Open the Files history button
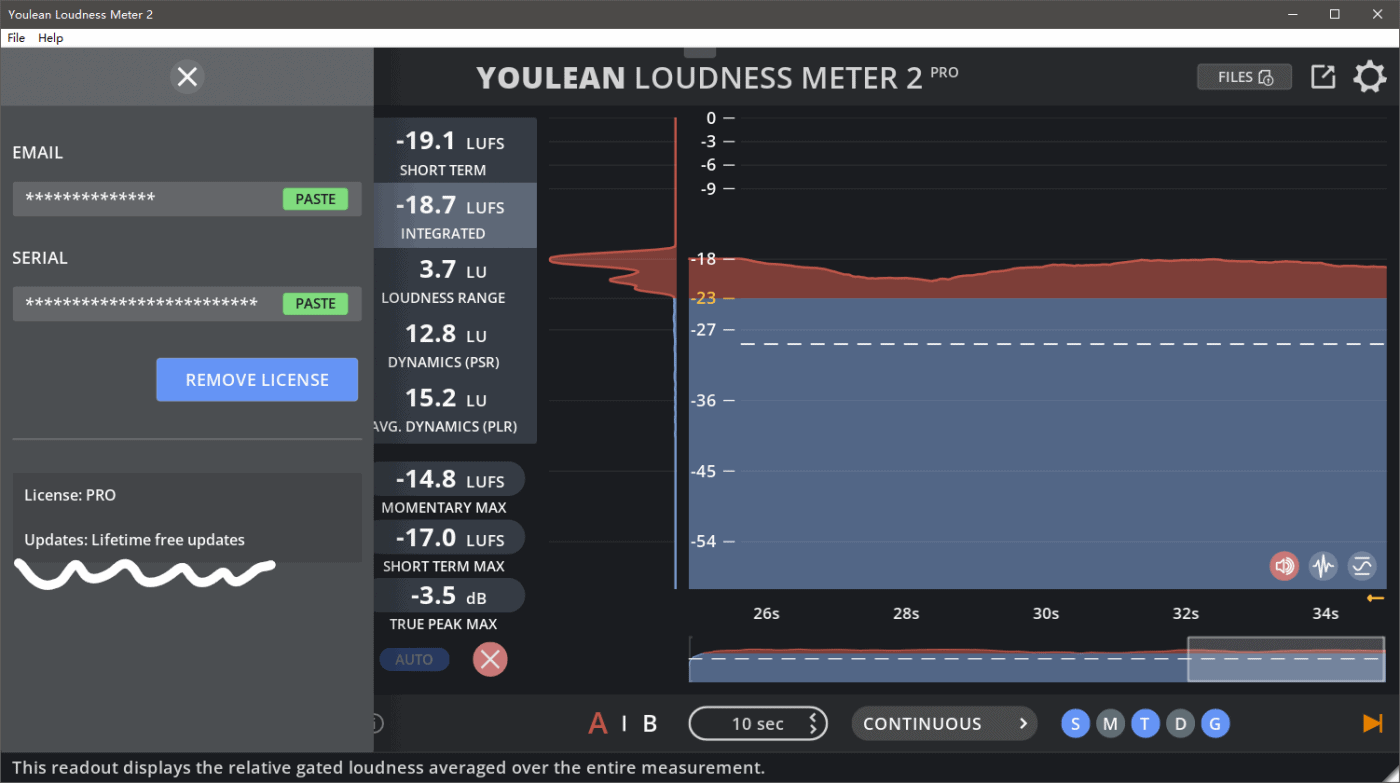The width and height of the screenshot is (1400, 783). pyautogui.click(x=1245, y=77)
